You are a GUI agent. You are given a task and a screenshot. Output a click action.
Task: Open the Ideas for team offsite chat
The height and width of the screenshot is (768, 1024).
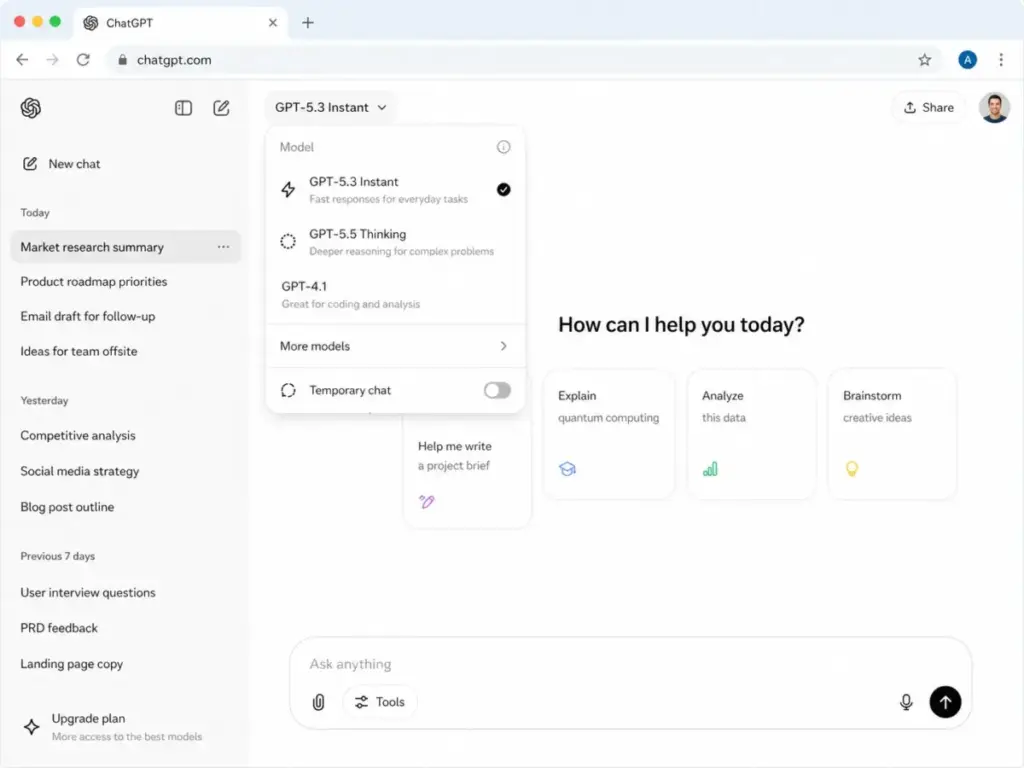tap(79, 351)
